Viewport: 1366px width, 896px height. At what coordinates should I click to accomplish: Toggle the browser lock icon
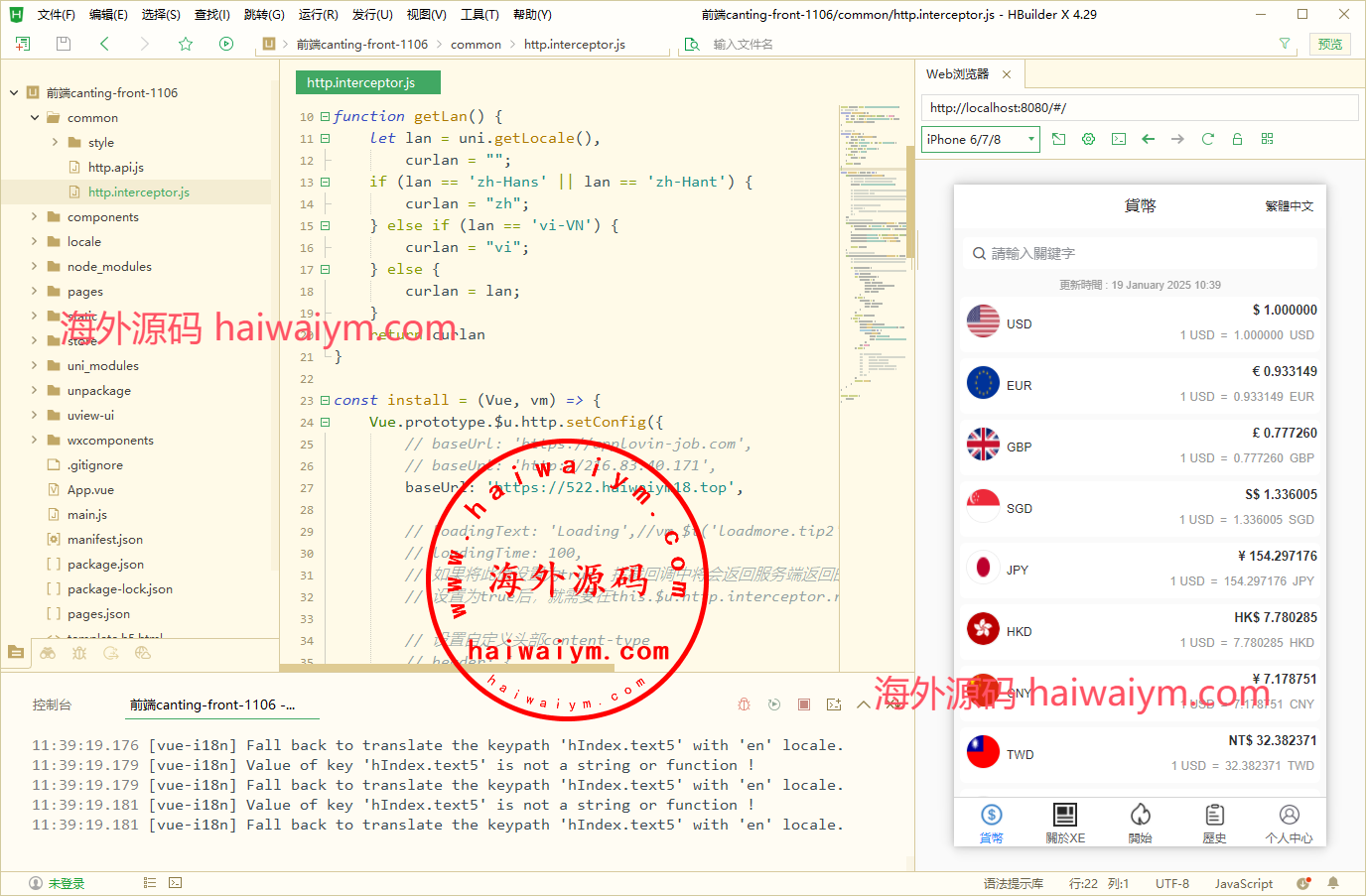(x=1237, y=139)
